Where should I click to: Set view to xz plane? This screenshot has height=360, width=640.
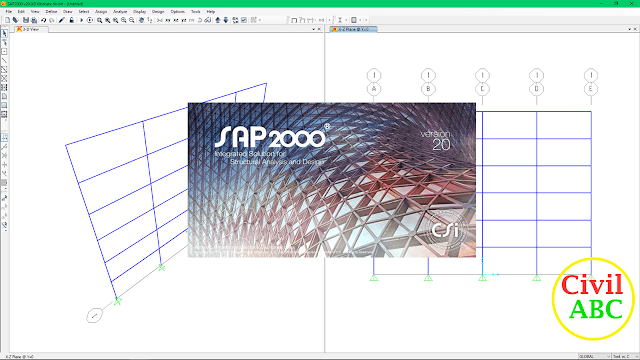pos(176,20)
